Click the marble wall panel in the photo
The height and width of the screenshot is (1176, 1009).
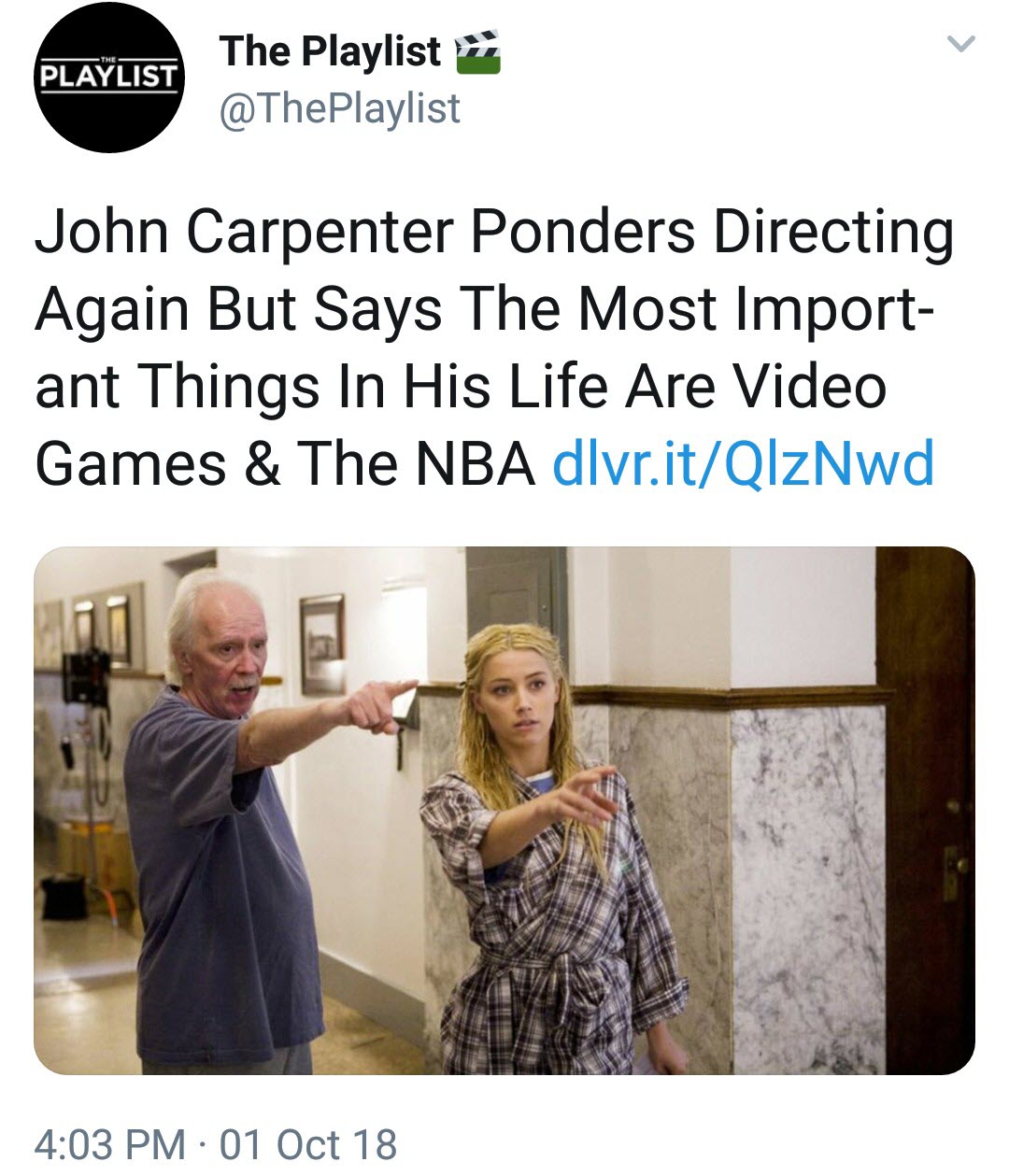[x=807, y=887]
